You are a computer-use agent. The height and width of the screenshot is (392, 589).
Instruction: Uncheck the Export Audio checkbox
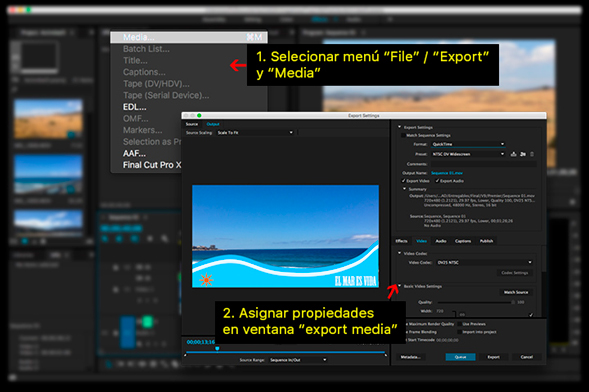click(437, 181)
